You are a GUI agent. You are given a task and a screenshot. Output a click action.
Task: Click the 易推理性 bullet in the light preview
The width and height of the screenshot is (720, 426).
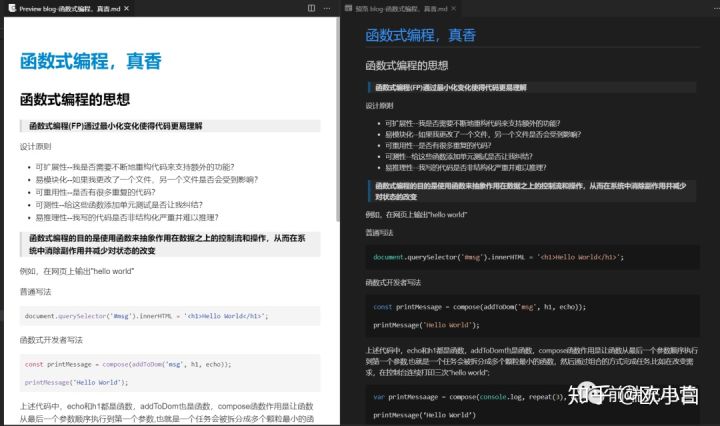[x=127, y=217]
